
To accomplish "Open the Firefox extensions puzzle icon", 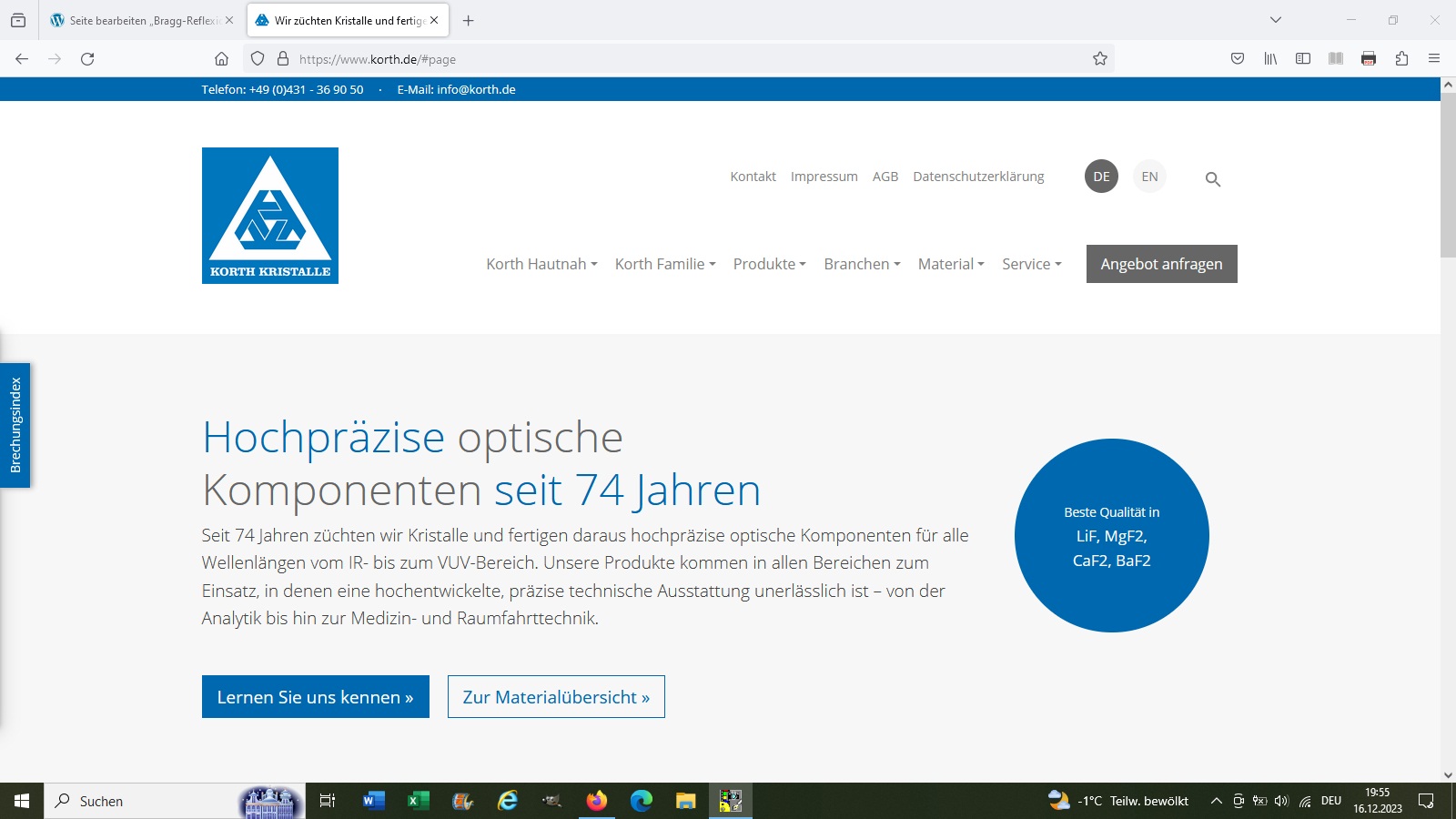I will tap(1401, 59).
